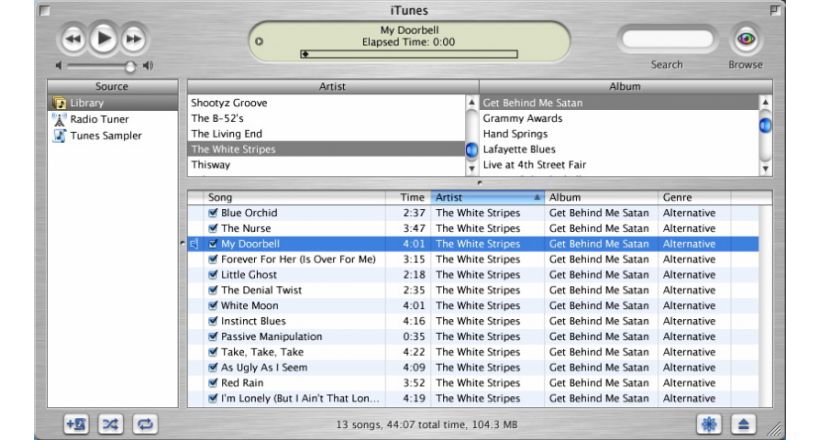Click the small circle toggle in the display
This screenshot has width=820, height=440.
point(259,41)
